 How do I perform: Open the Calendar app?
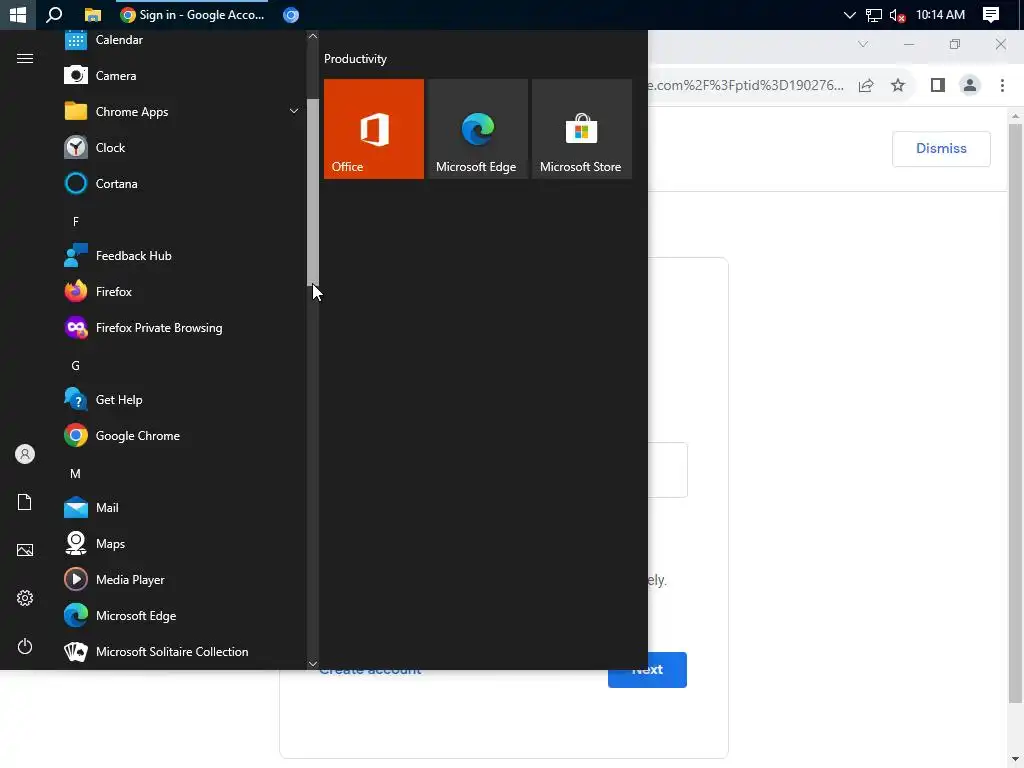(x=183, y=40)
